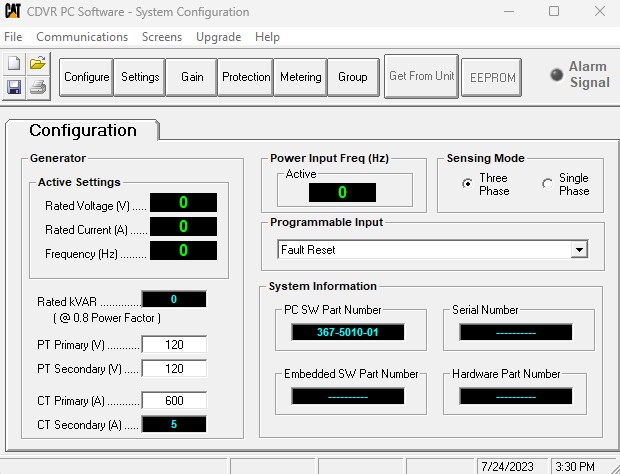Click the Open folder icon
The width and height of the screenshot is (620, 474).
pos(37,63)
